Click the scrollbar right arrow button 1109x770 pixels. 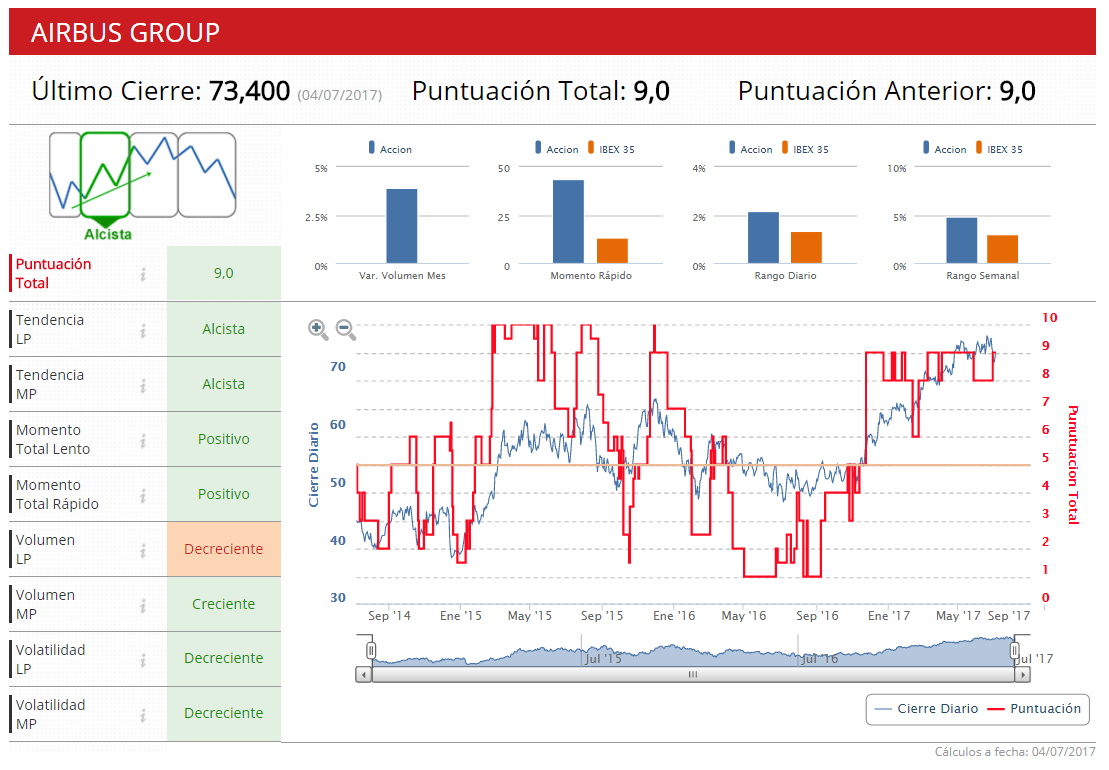pos(1022,675)
